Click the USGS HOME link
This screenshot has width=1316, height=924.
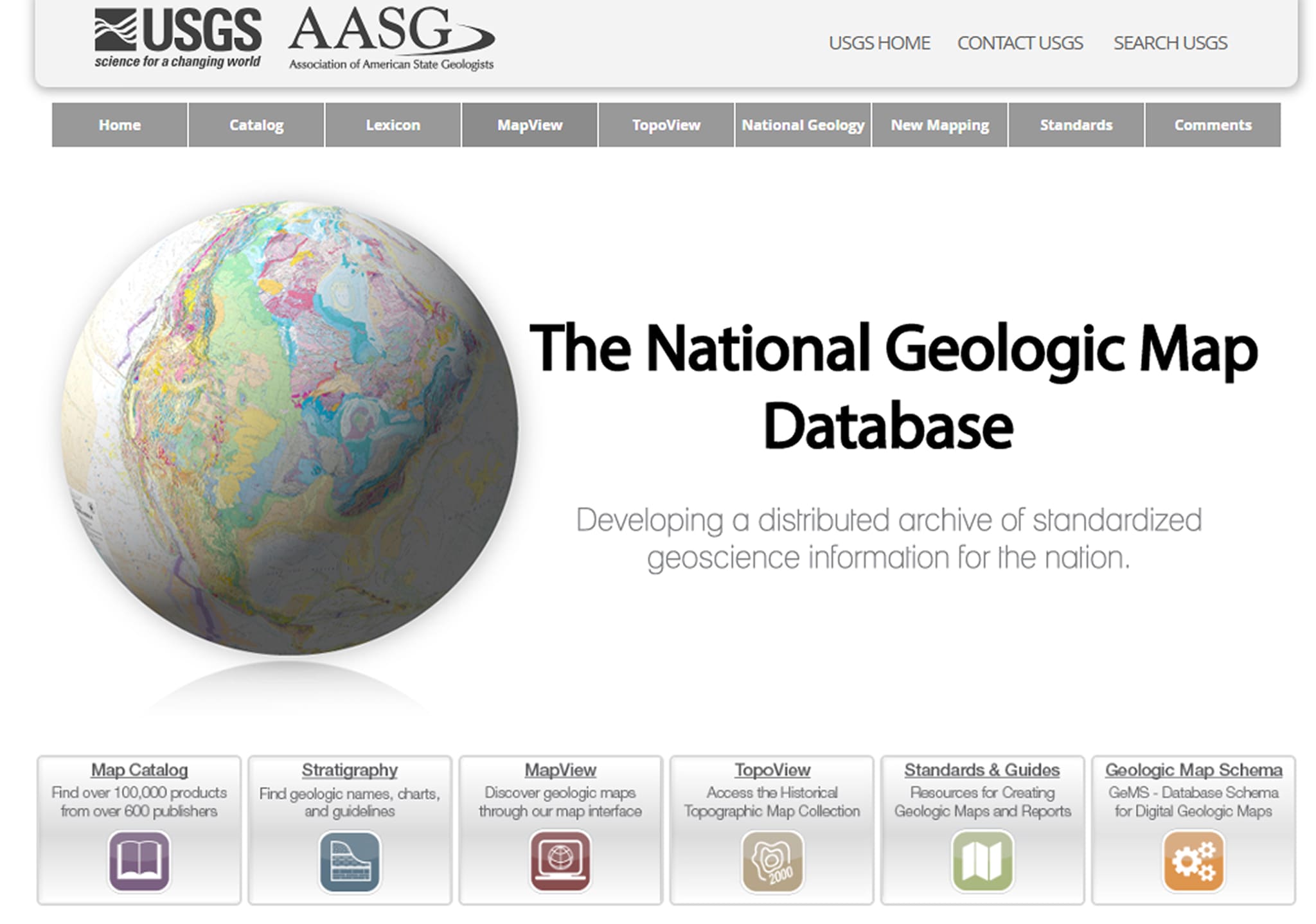click(879, 43)
